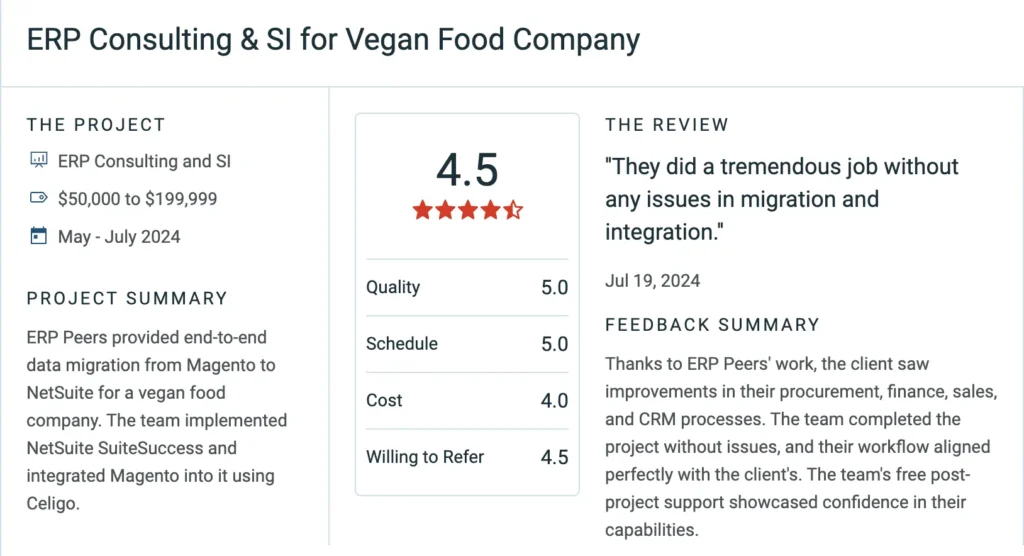
Task: Click the calendar date icon
Action: click(39, 237)
